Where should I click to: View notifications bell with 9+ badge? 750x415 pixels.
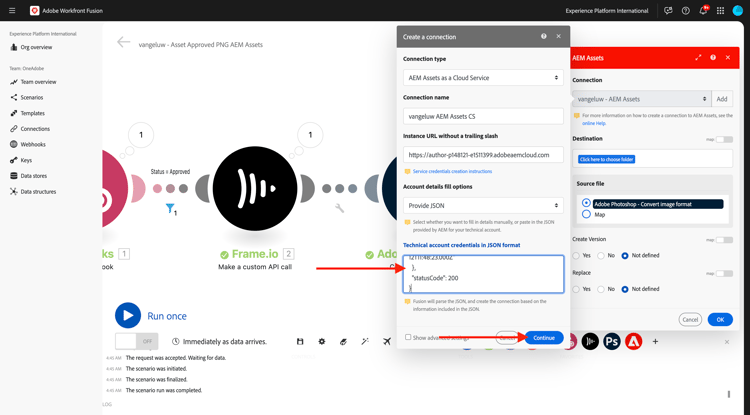[703, 11]
